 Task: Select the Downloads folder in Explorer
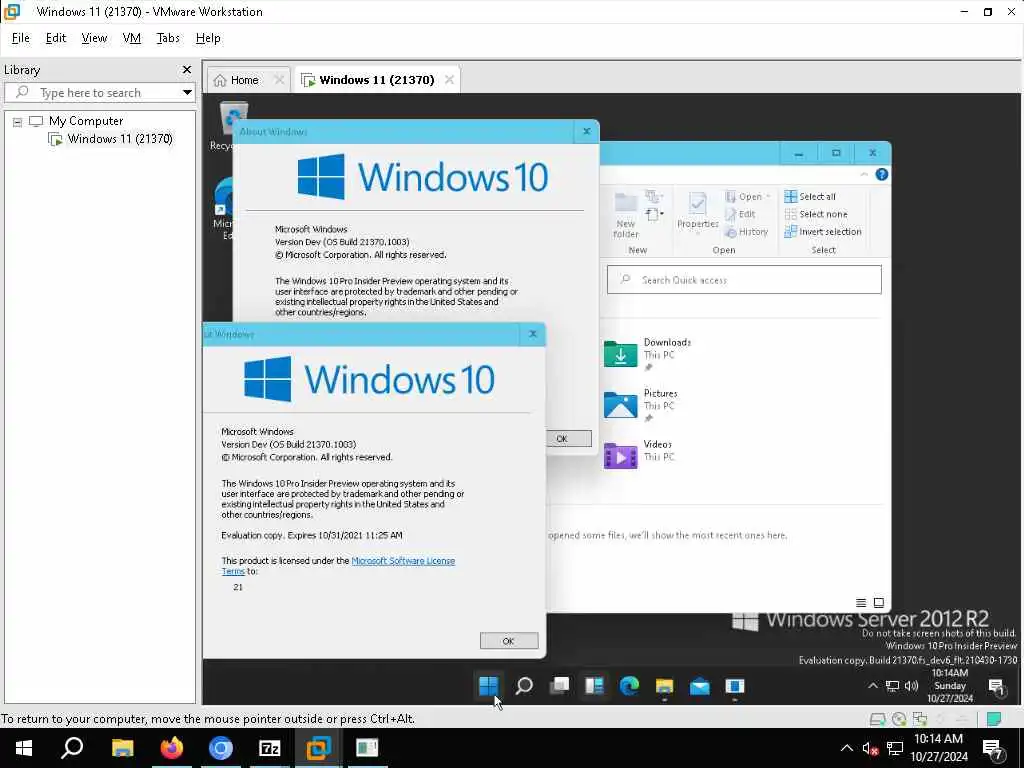coord(647,353)
